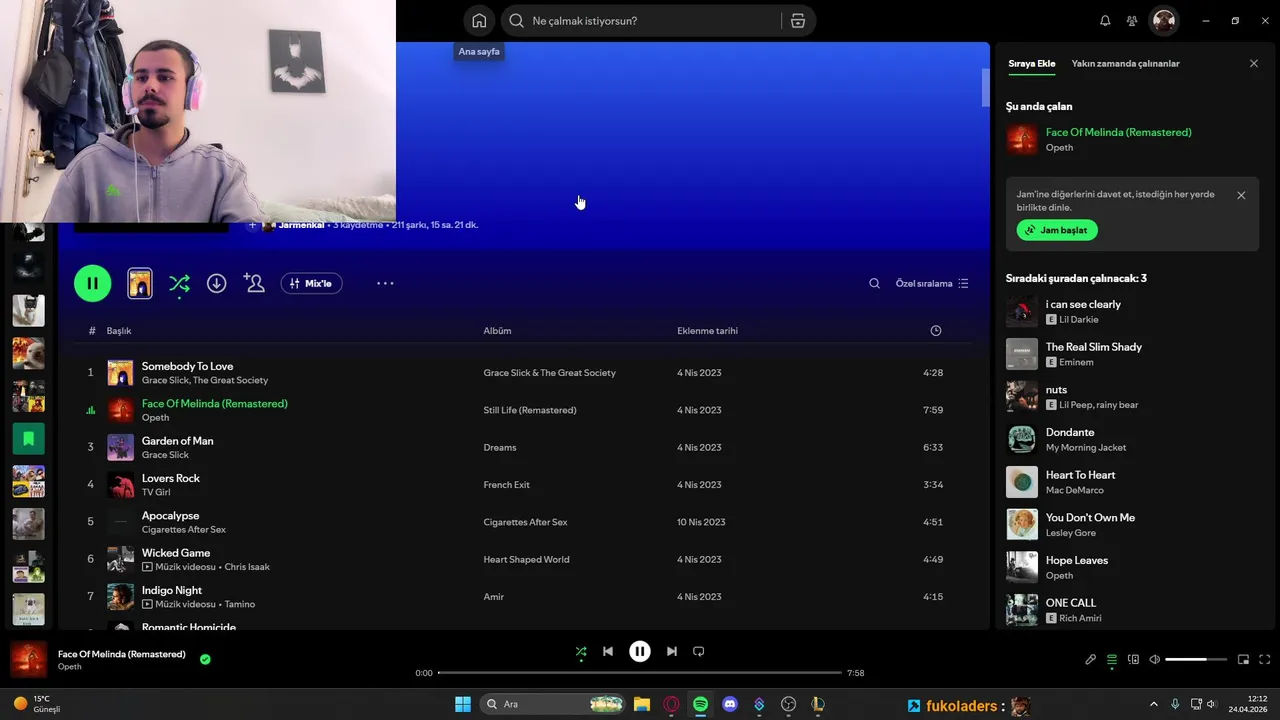Click the Mix'le button
This screenshot has height=720, width=1280.
pos(311,284)
